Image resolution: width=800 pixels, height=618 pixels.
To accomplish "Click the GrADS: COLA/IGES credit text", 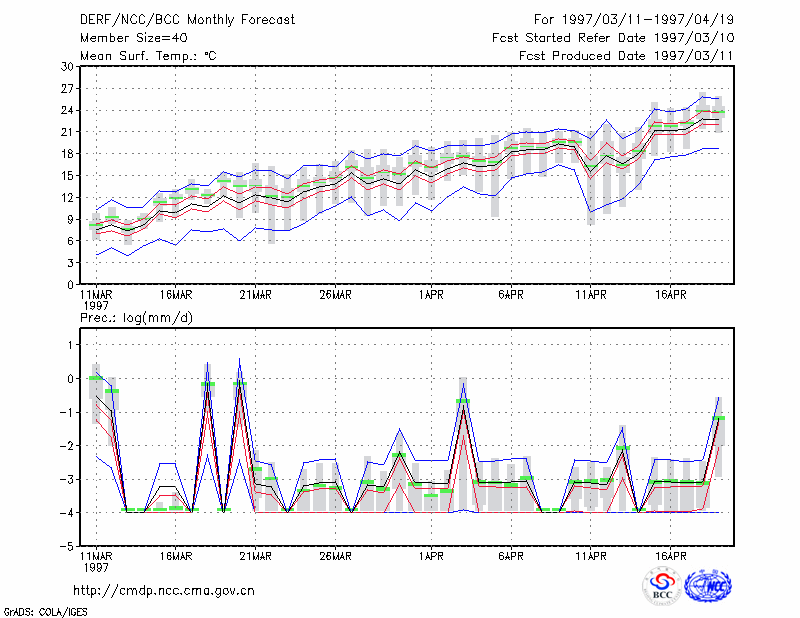I will 45,612.
